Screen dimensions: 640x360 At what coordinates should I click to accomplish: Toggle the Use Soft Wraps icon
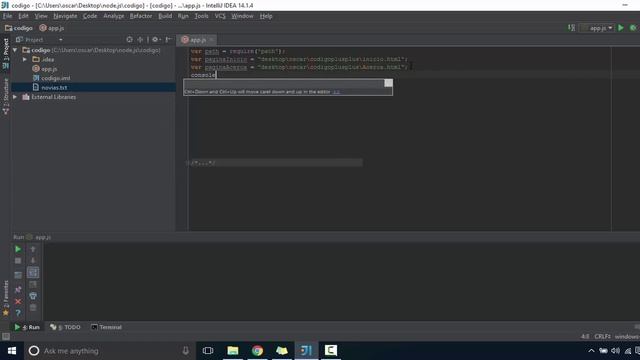coord(33,272)
